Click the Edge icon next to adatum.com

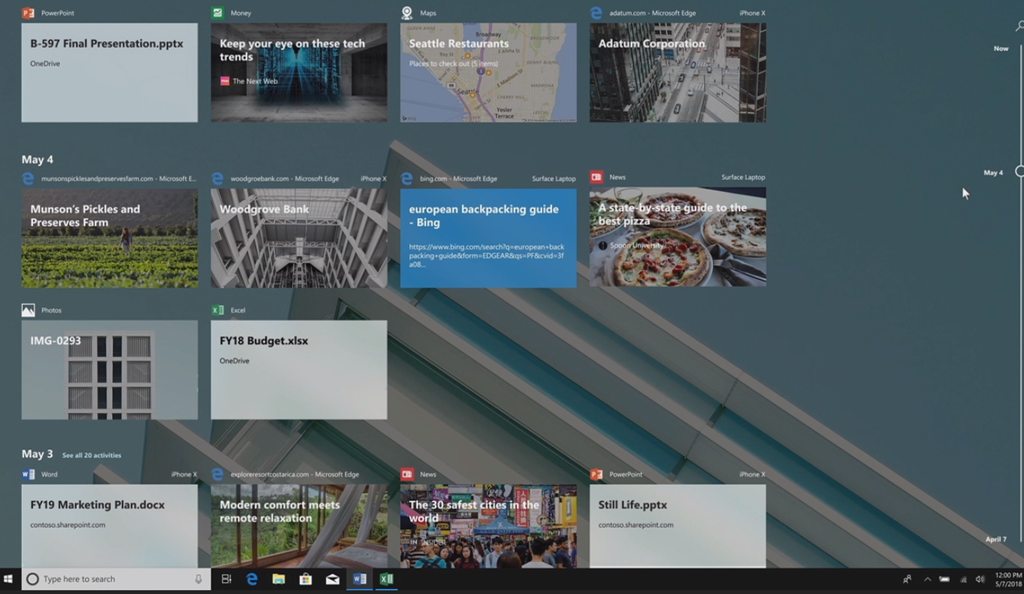click(x=596, y=12)
